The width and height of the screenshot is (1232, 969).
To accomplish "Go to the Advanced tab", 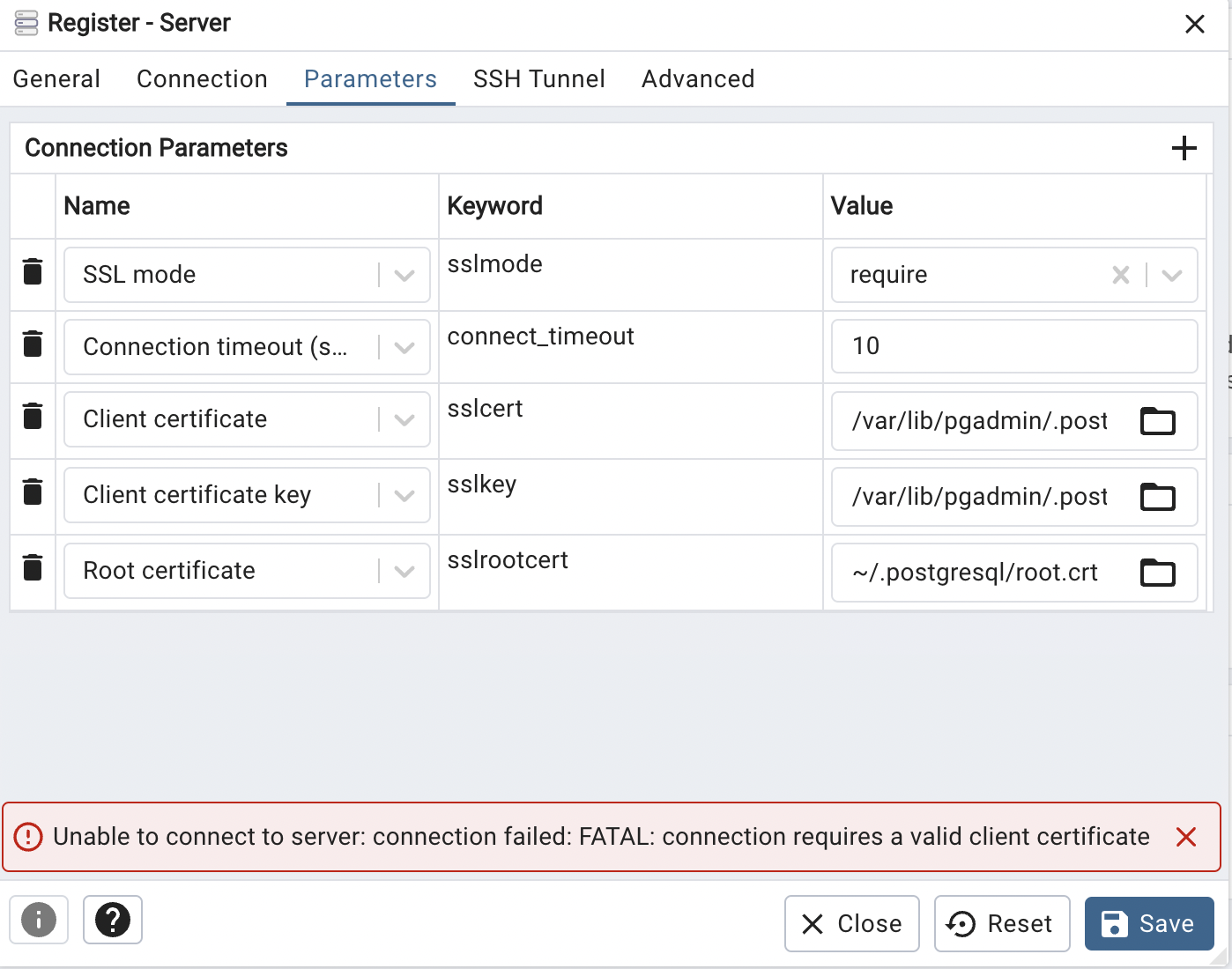I will 697,79.
